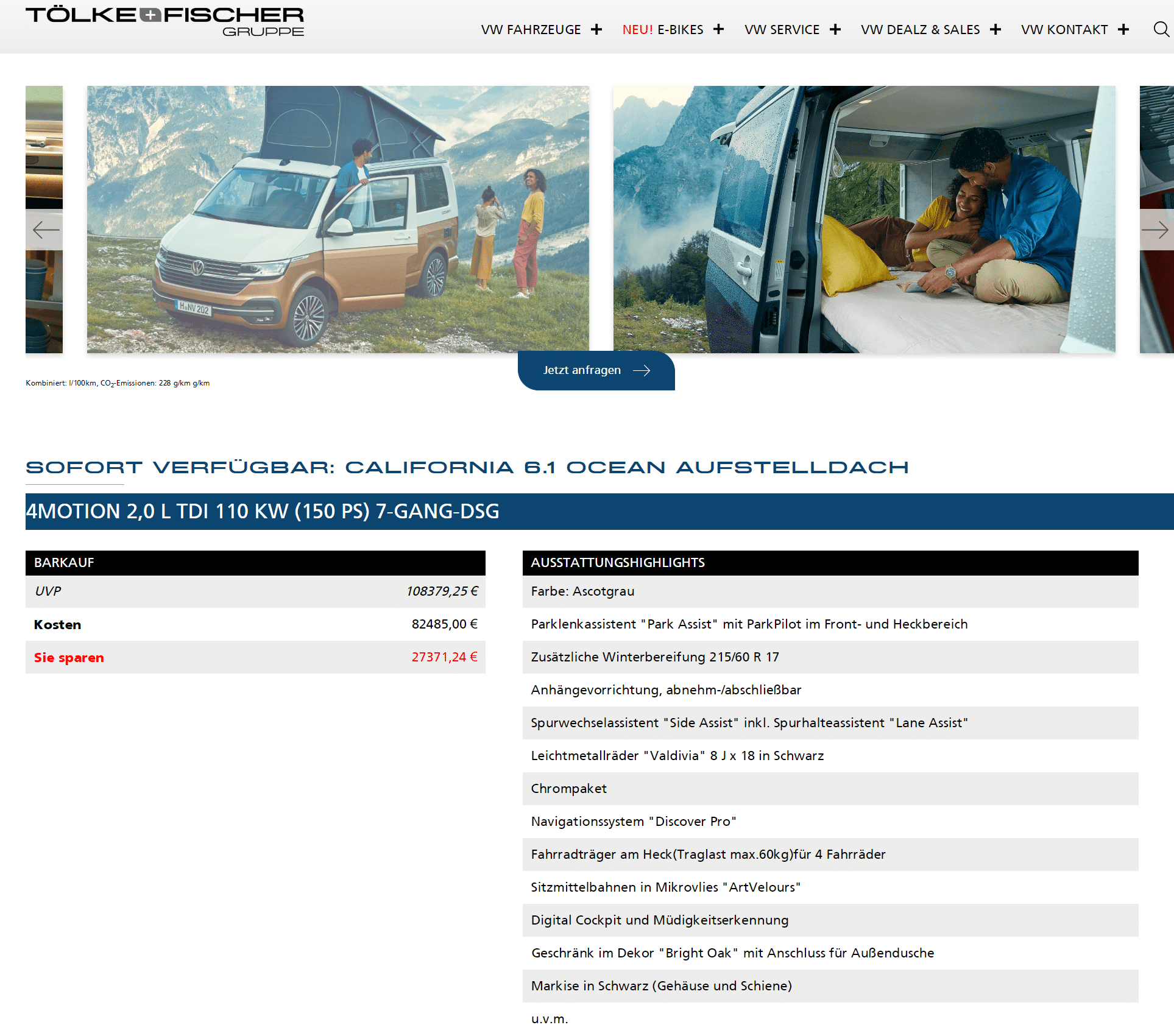Open the California camper exterior photo
This screenshot has width=1174, height=1036.
pos(338,219)
